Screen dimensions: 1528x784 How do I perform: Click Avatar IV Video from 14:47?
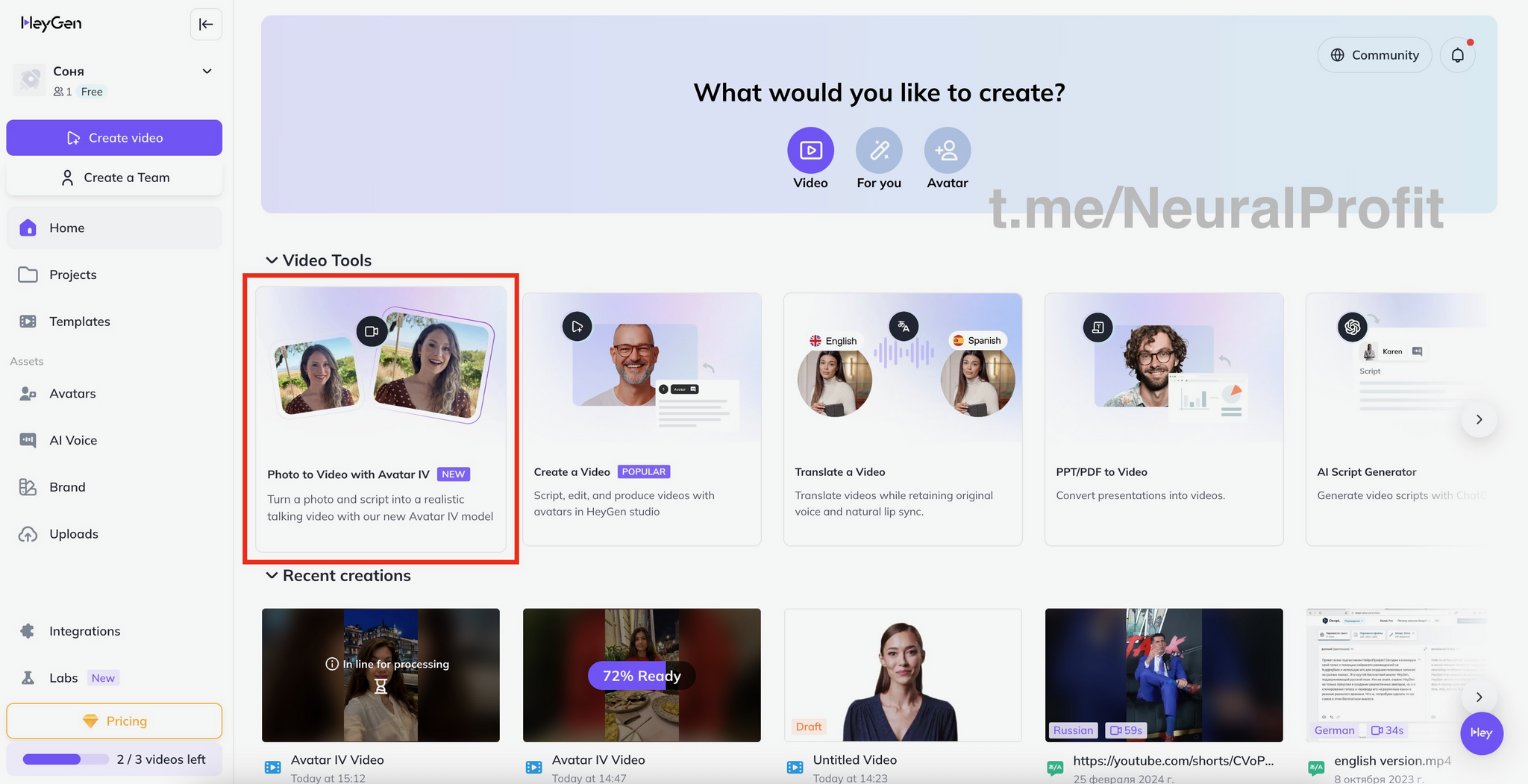click(x=598, y=760)
